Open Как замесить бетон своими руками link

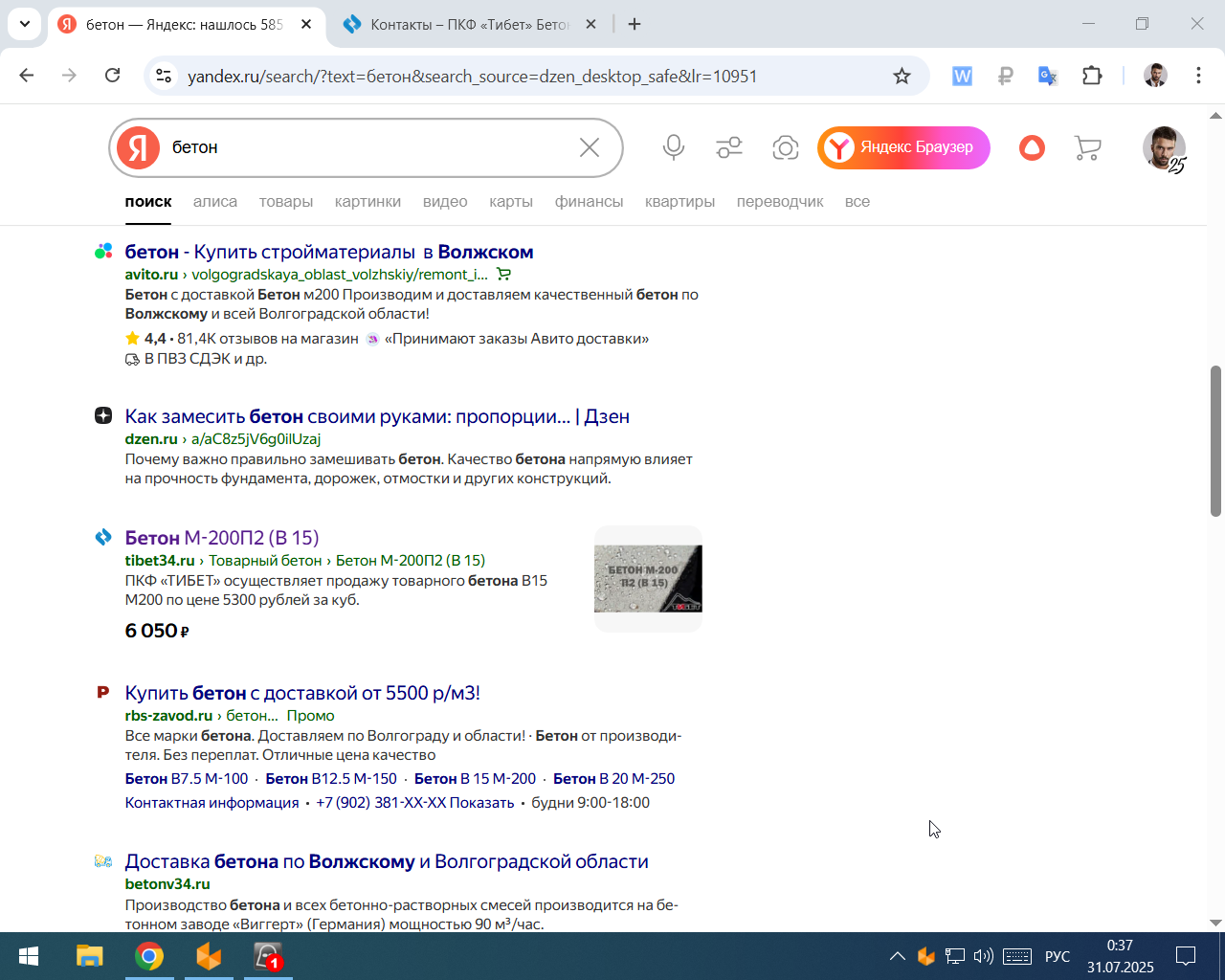click(x=377, y=416)
